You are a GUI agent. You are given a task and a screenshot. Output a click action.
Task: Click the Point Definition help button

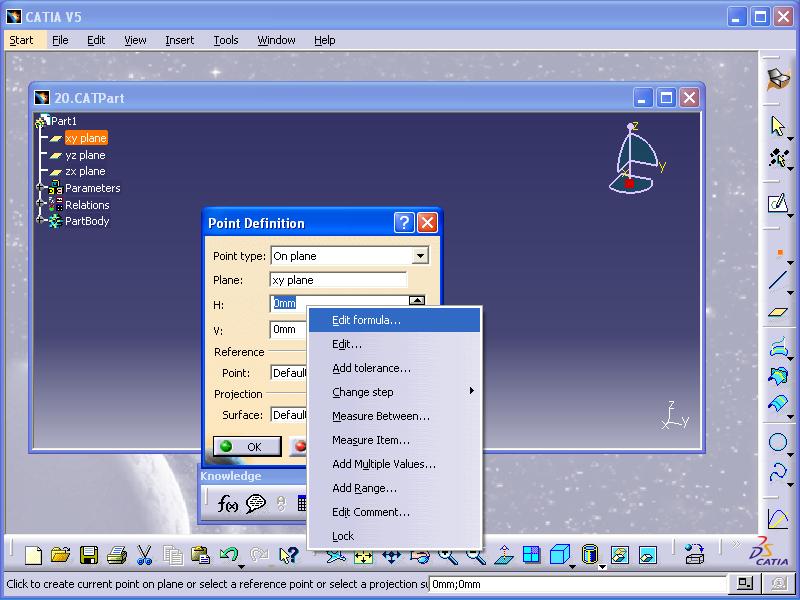[x=404, y=223]
